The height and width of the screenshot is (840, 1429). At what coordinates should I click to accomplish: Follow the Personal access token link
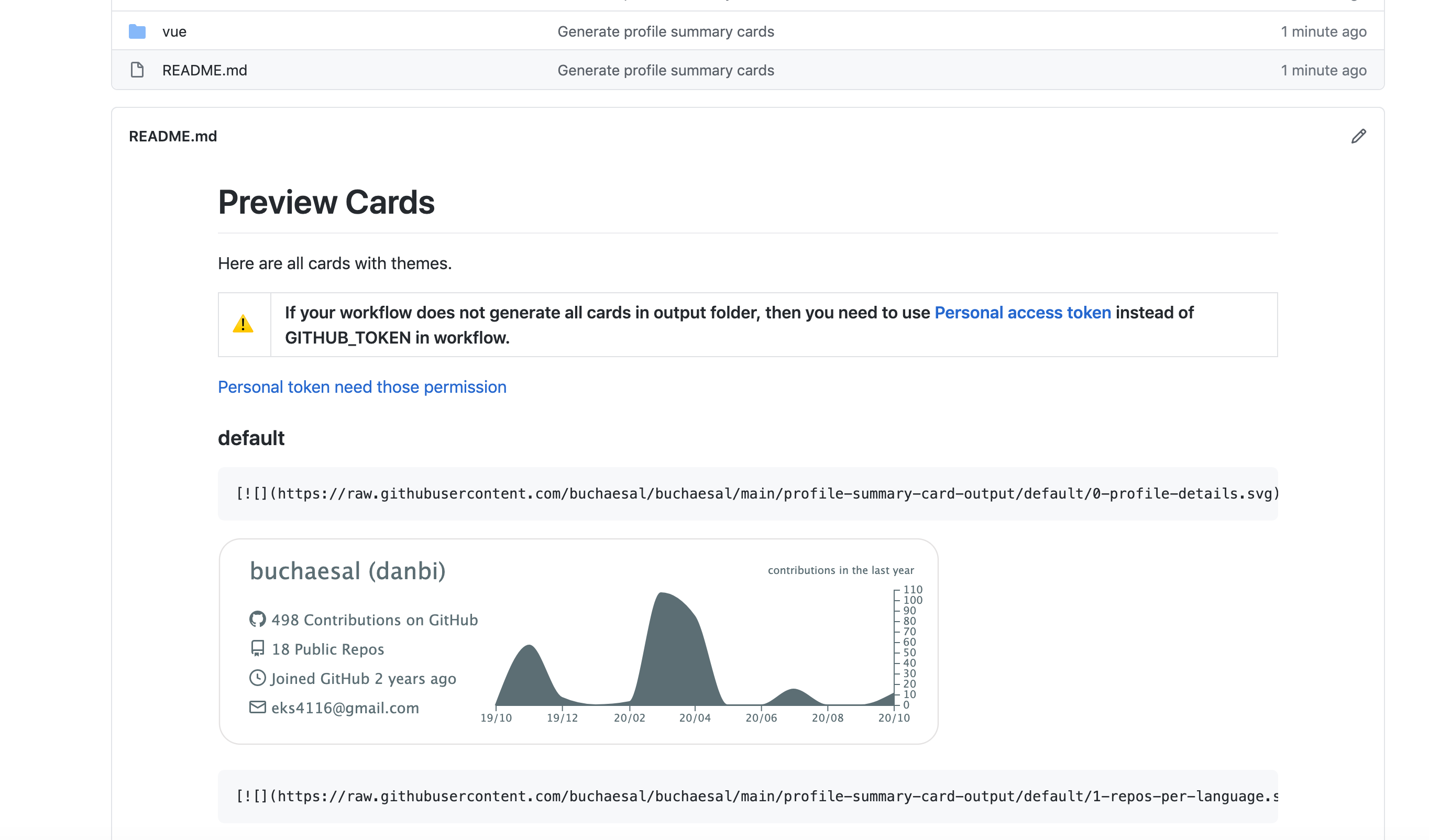tap(1022, 313)
